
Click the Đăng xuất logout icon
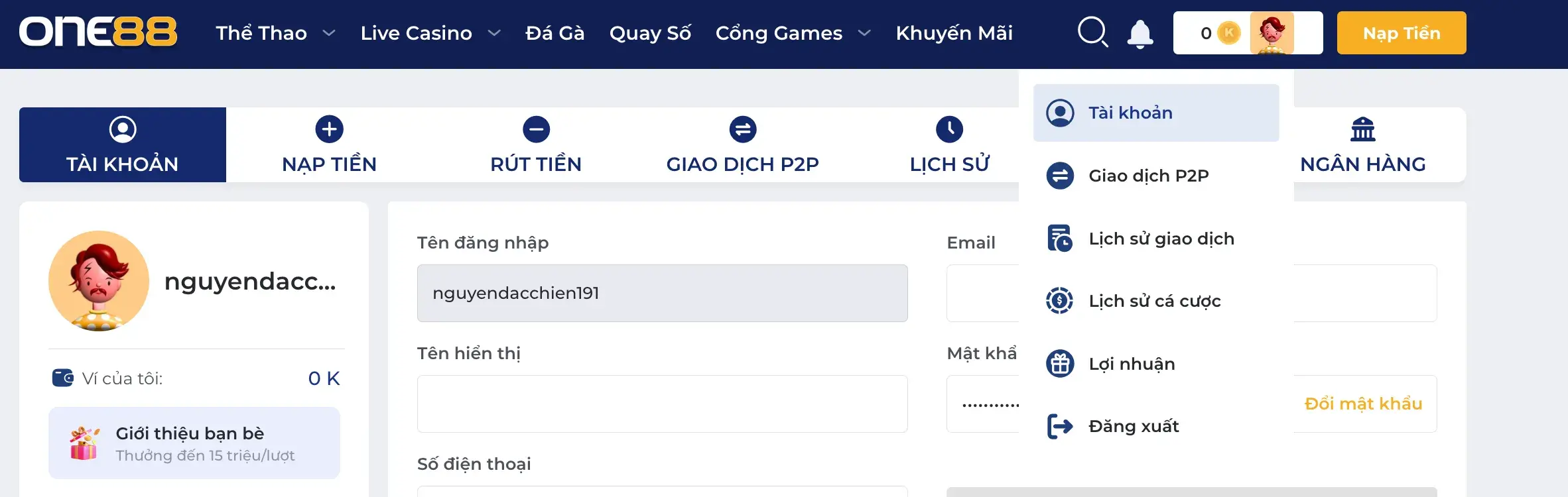click(x=1060, y=426)
